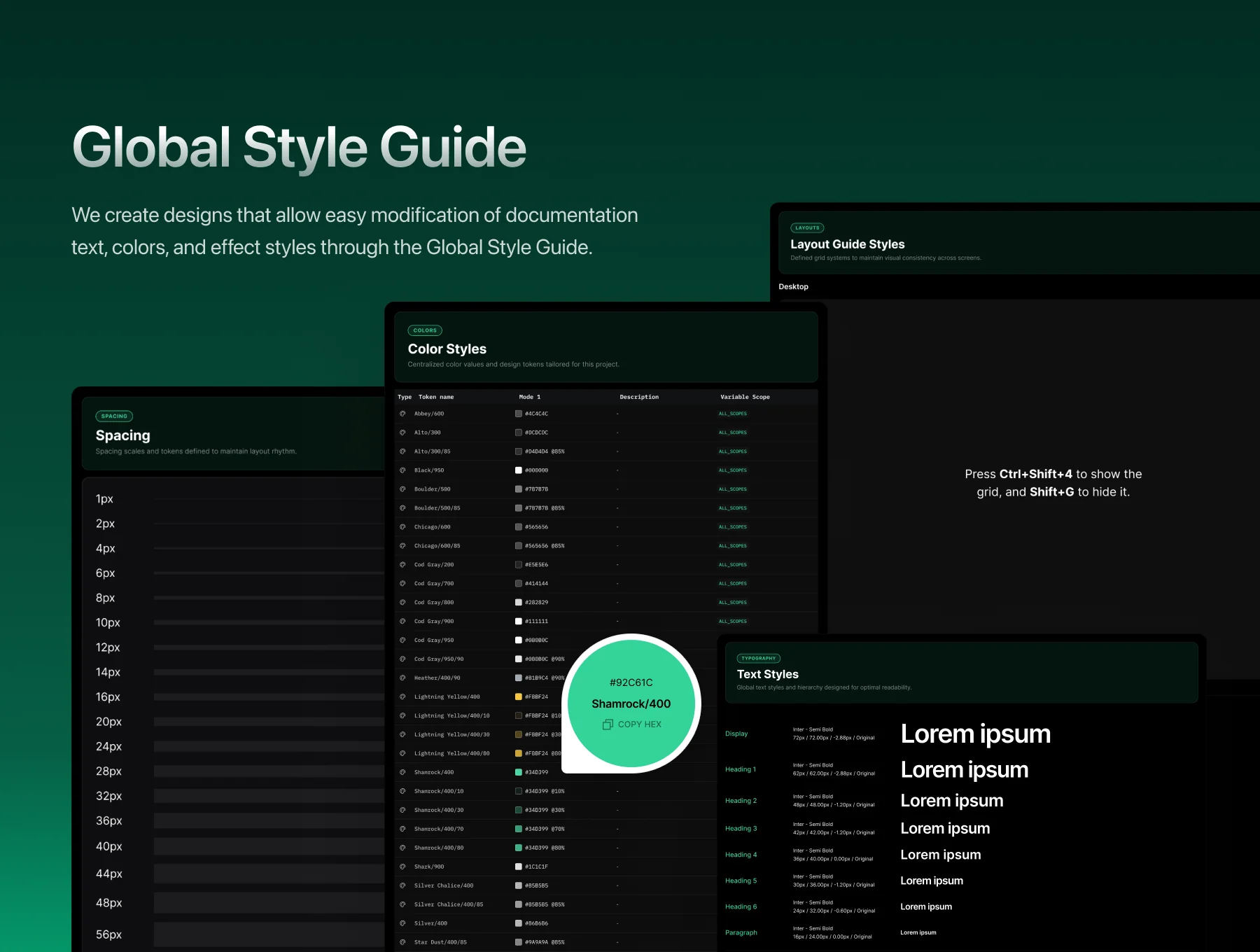Click the palette icon in the Alto/300/85 row
The height and width of the screenshot is (952, 1260).
[x=402, y=451]
